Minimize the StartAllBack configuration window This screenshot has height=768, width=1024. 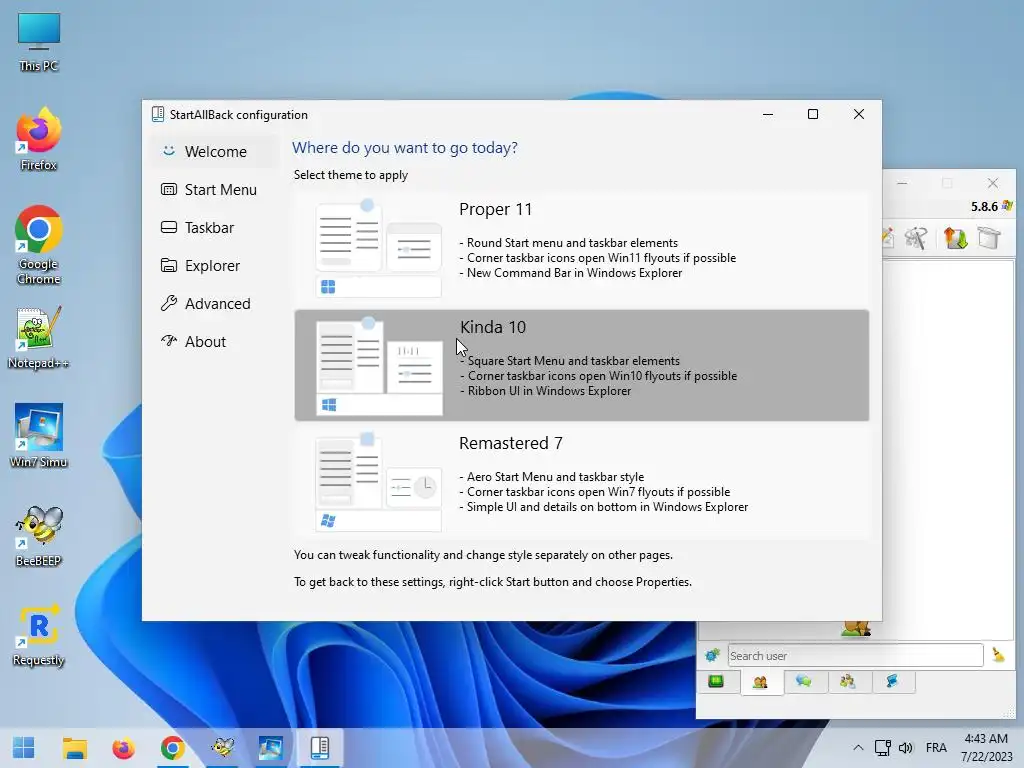768,114
